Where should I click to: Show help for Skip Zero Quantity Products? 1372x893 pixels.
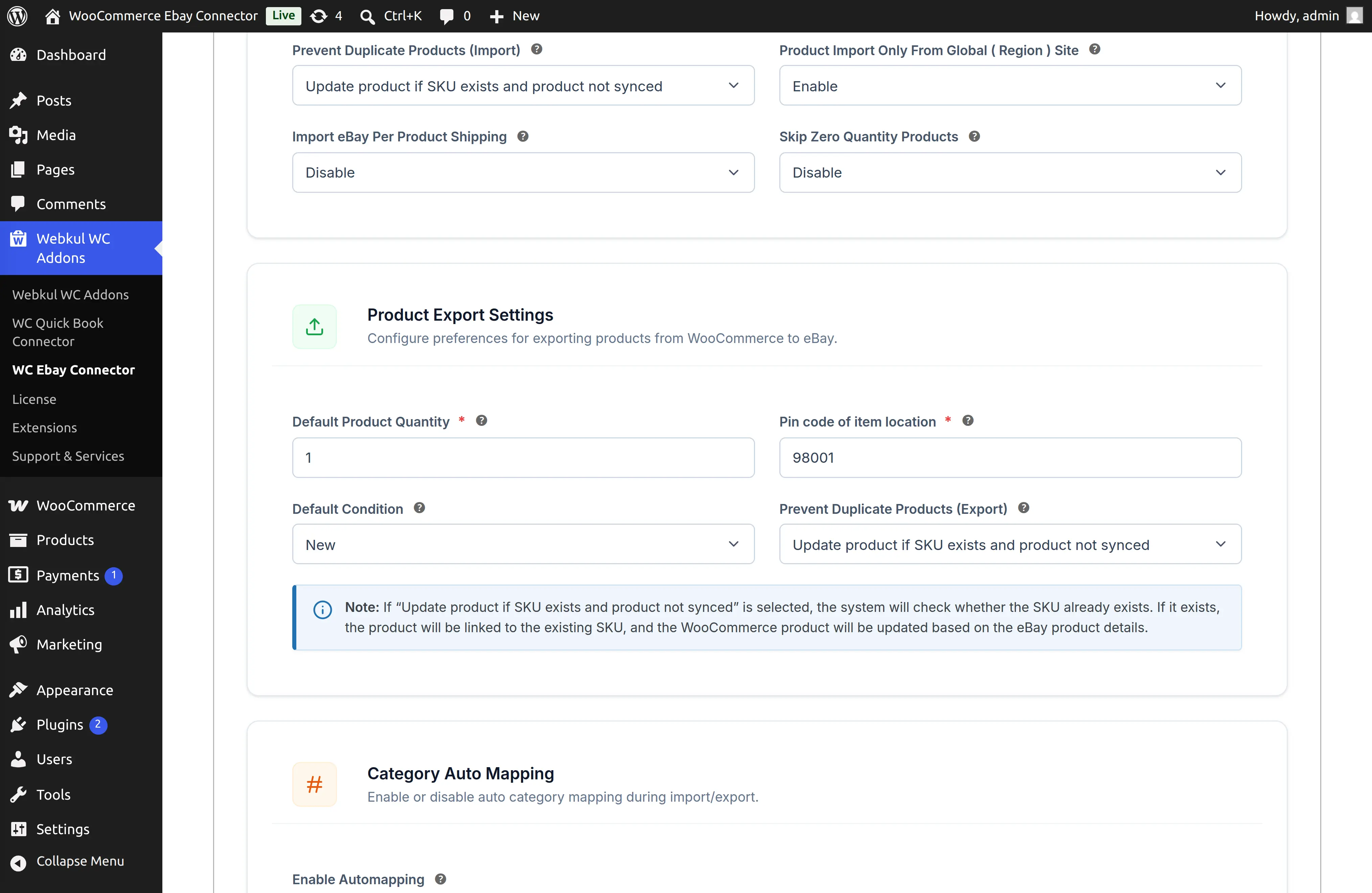point(974,136)
